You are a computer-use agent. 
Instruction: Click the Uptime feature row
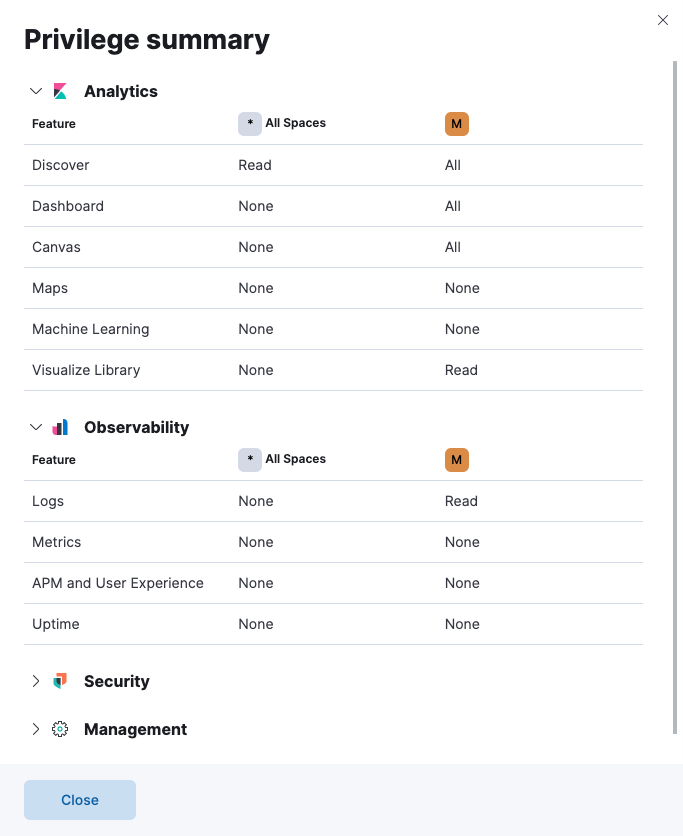point(55,623)
